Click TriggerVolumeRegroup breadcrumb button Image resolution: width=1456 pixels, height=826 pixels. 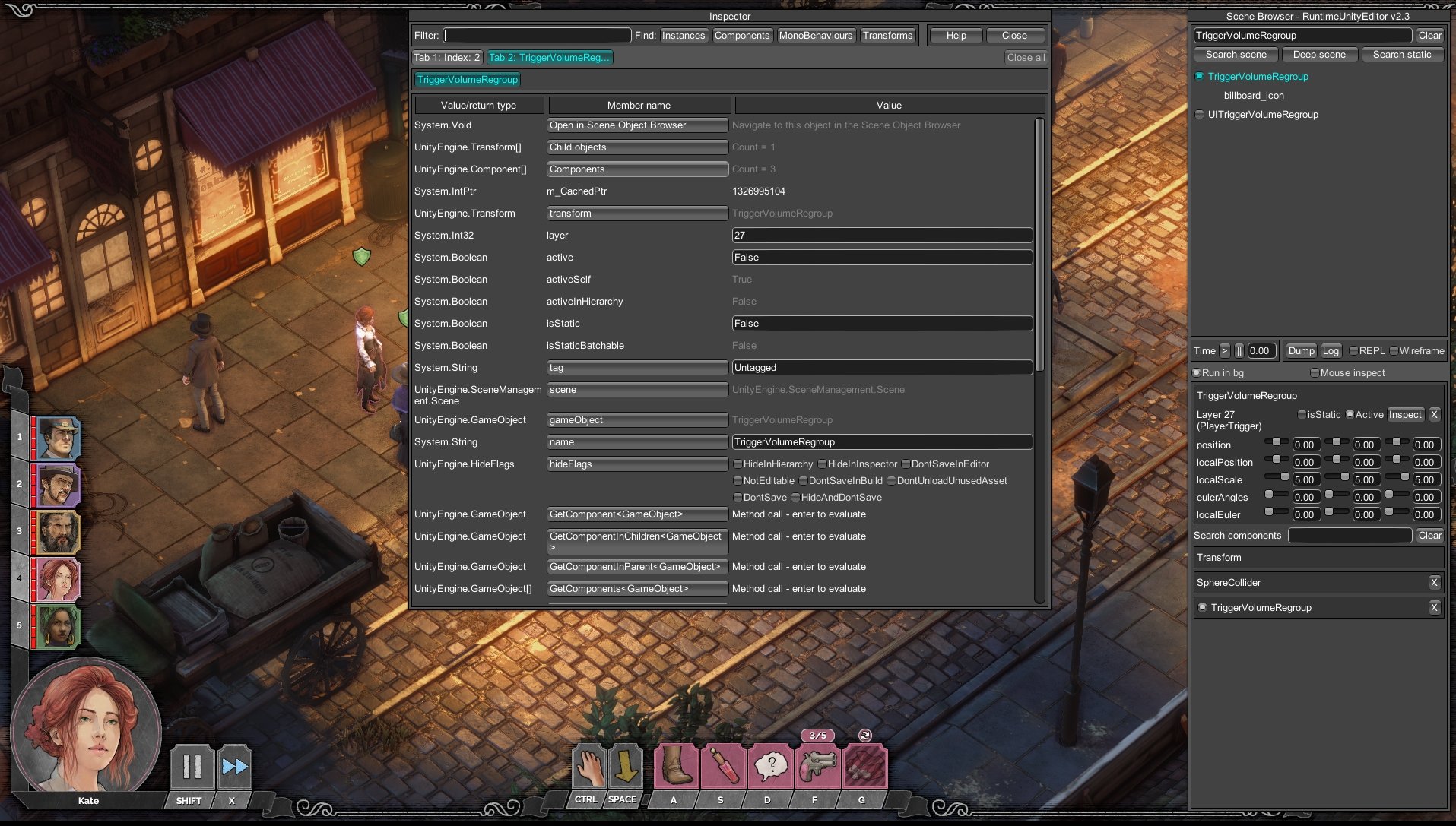tap(468, 80)
